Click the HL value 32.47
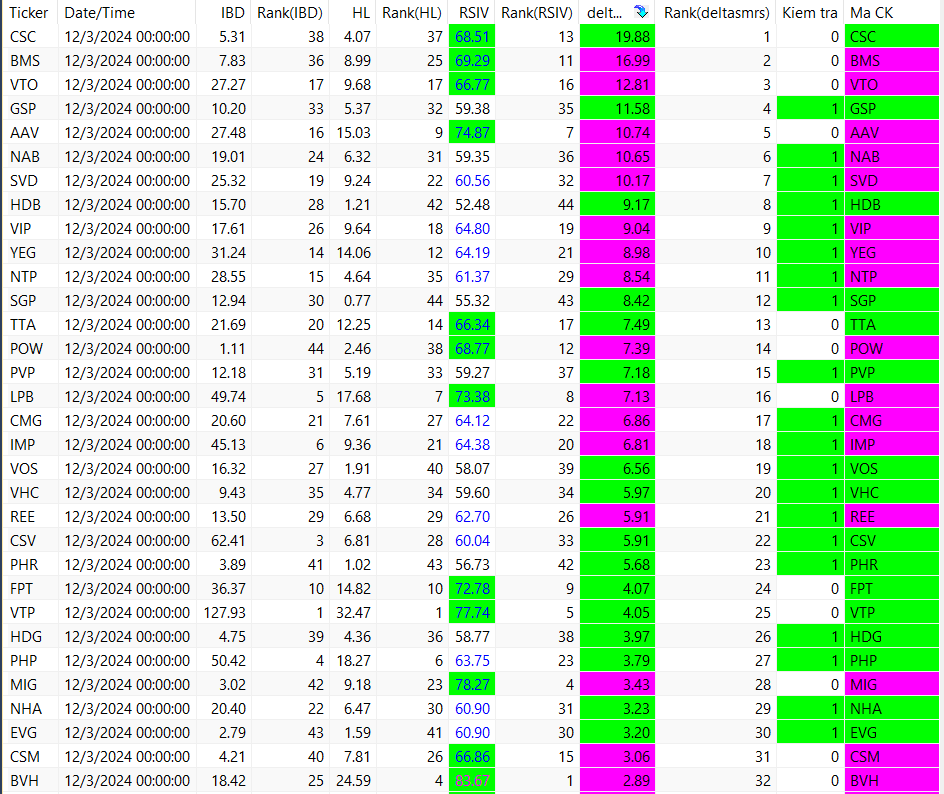The width and height of the screenshot is (944, 794). coord(353,613)
